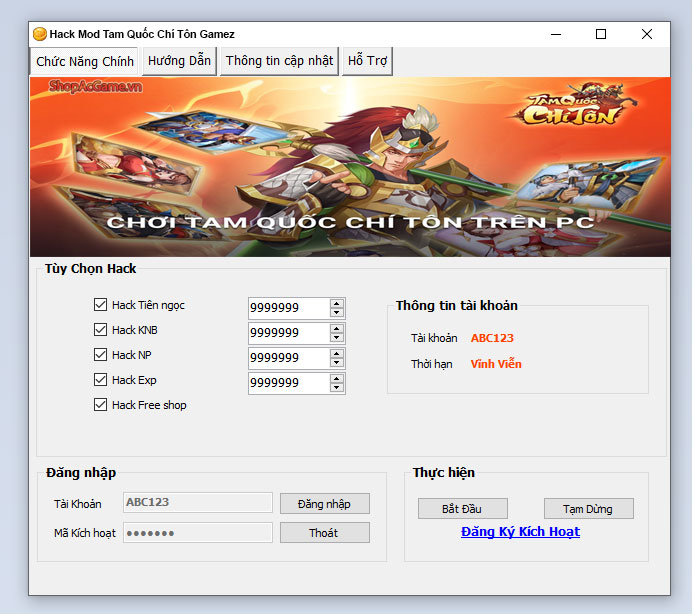The height and width of the screenshot is (616, 693).
Task: Increase the NP value with up arrow
Action: pyautogui.click(x=337, y=354)
